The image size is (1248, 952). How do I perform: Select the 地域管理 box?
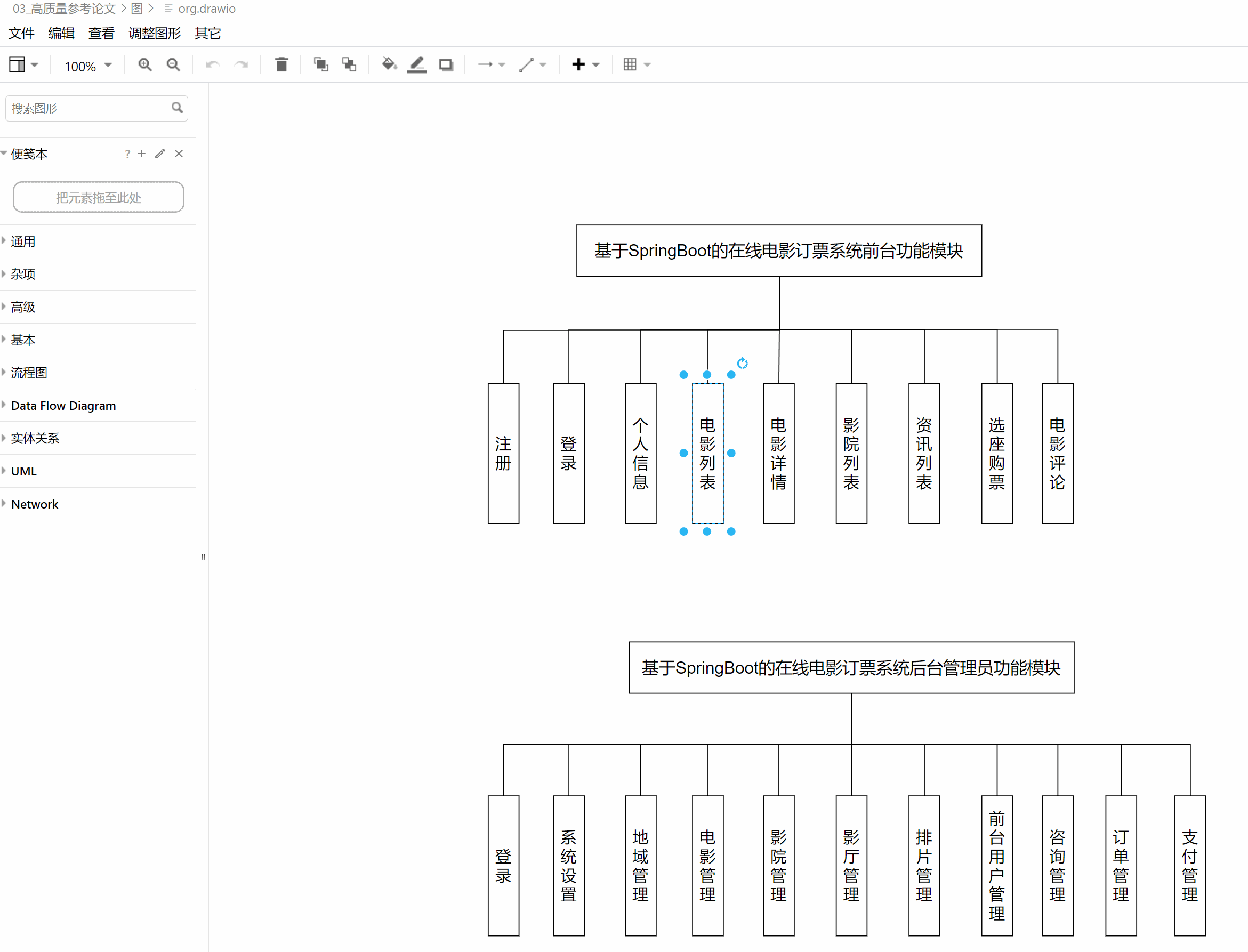pos(640,866)
